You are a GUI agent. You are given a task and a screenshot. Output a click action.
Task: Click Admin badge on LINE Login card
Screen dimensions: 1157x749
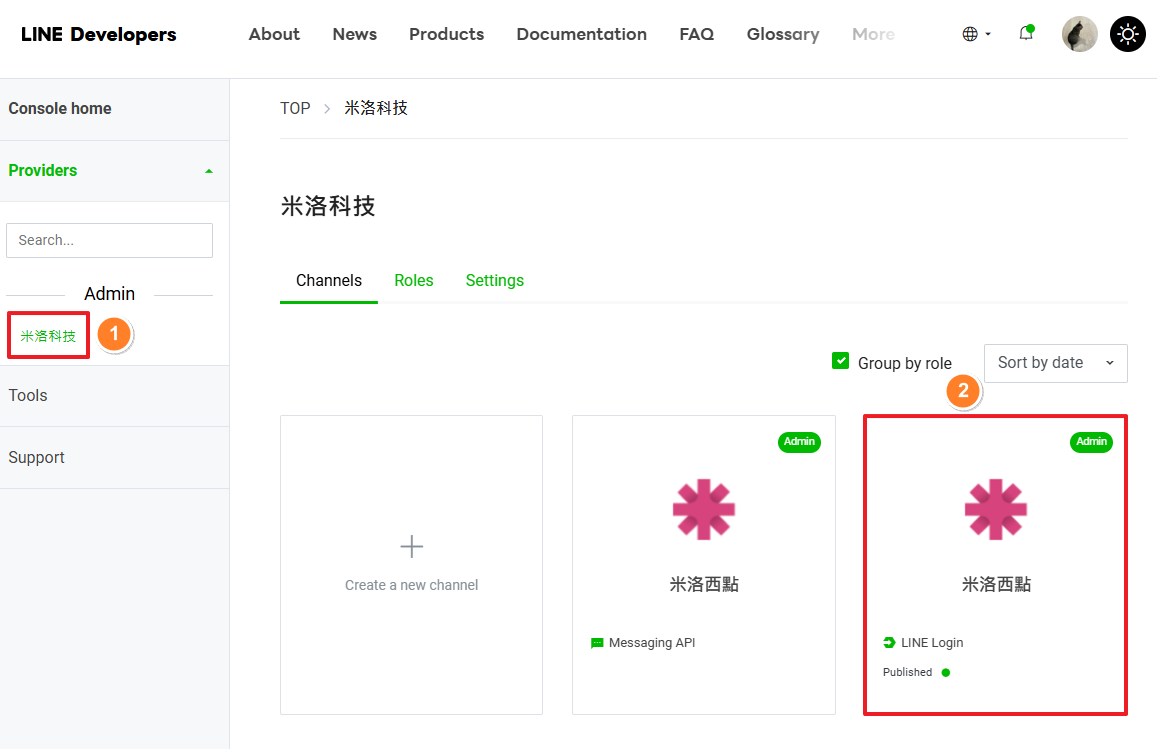click(1090, 442)
